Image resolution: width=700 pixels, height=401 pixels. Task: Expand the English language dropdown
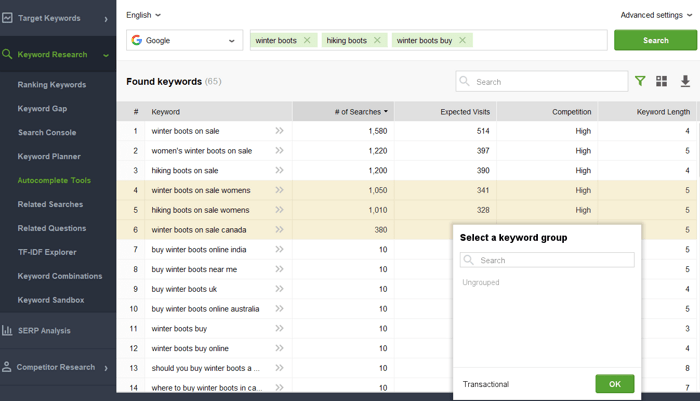coord(143,15)
